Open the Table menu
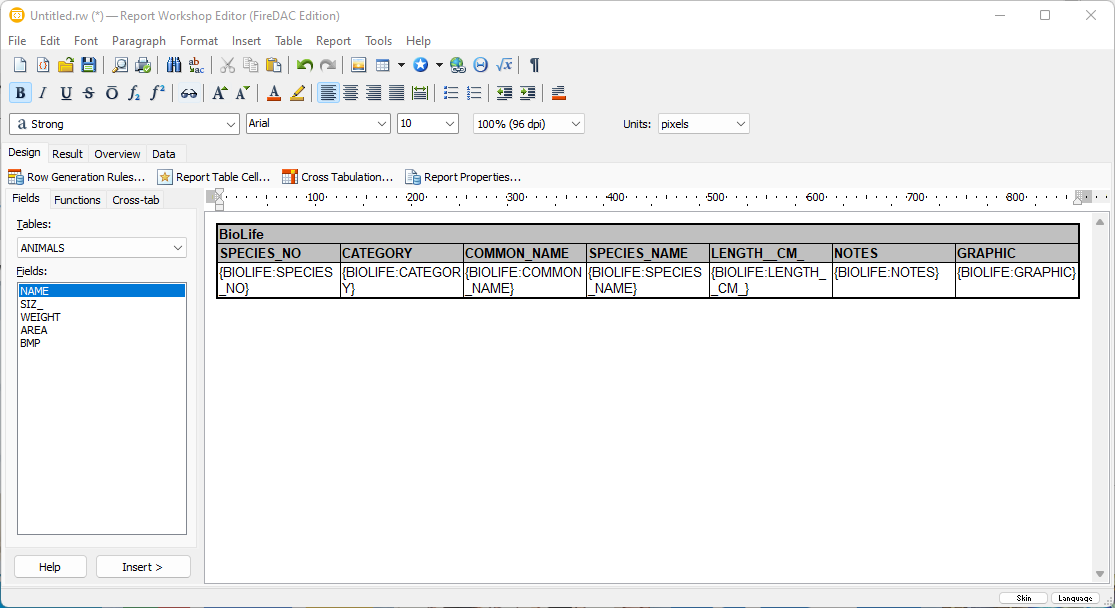The image size is (1115, 608). (x=288, y=41)
